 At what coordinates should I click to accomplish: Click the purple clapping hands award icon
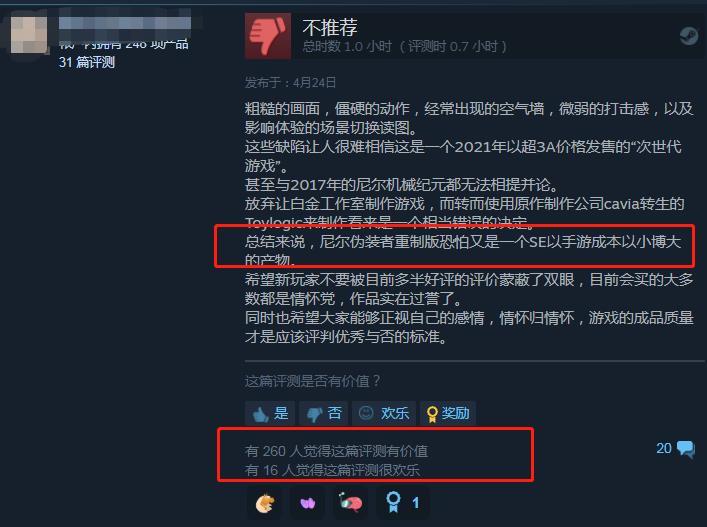(x=308, y=503)
